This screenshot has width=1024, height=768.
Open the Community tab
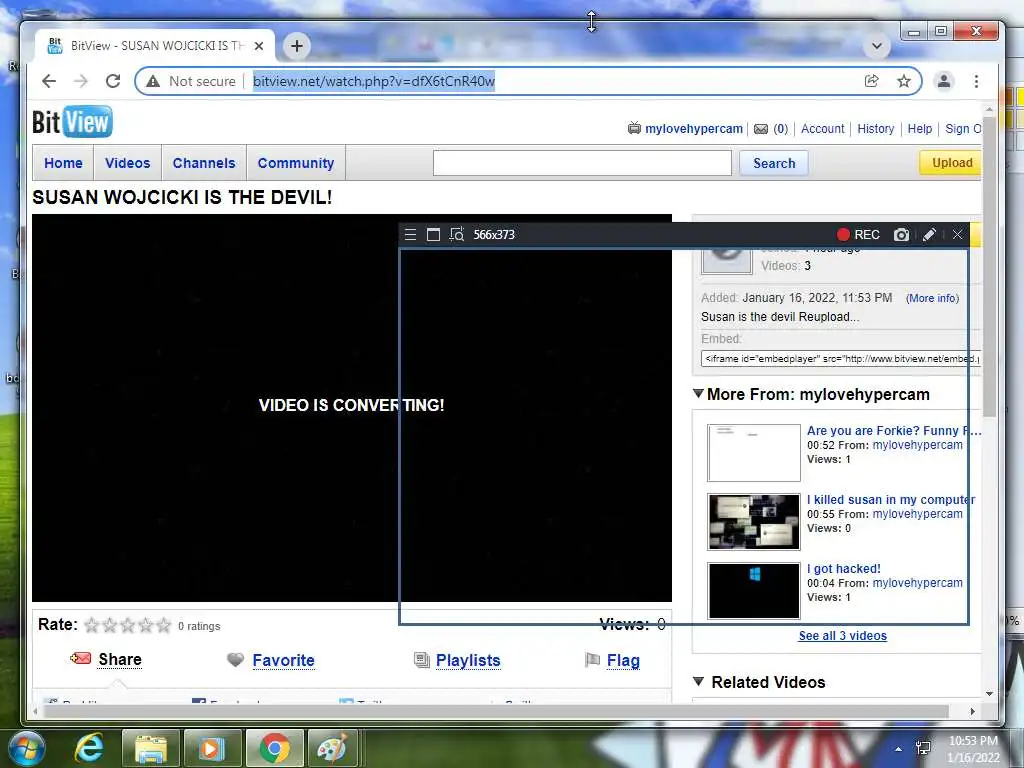tap(296, 163)
